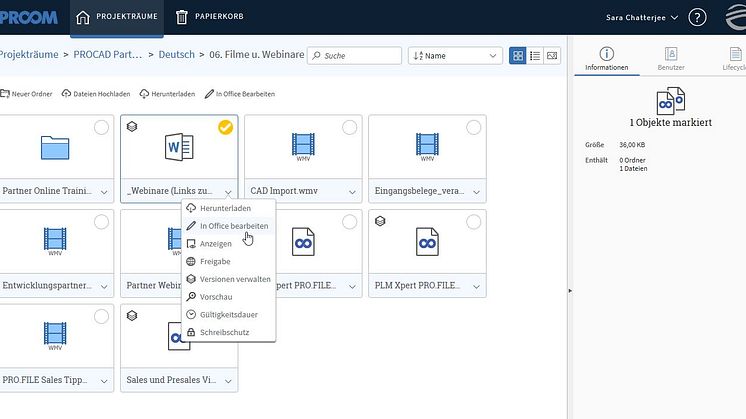Click version stack icon on _Webinare tile
Image resolution: width=746 pixels, height=419 pixels.
pyautogui.click(x=132, y=127)
